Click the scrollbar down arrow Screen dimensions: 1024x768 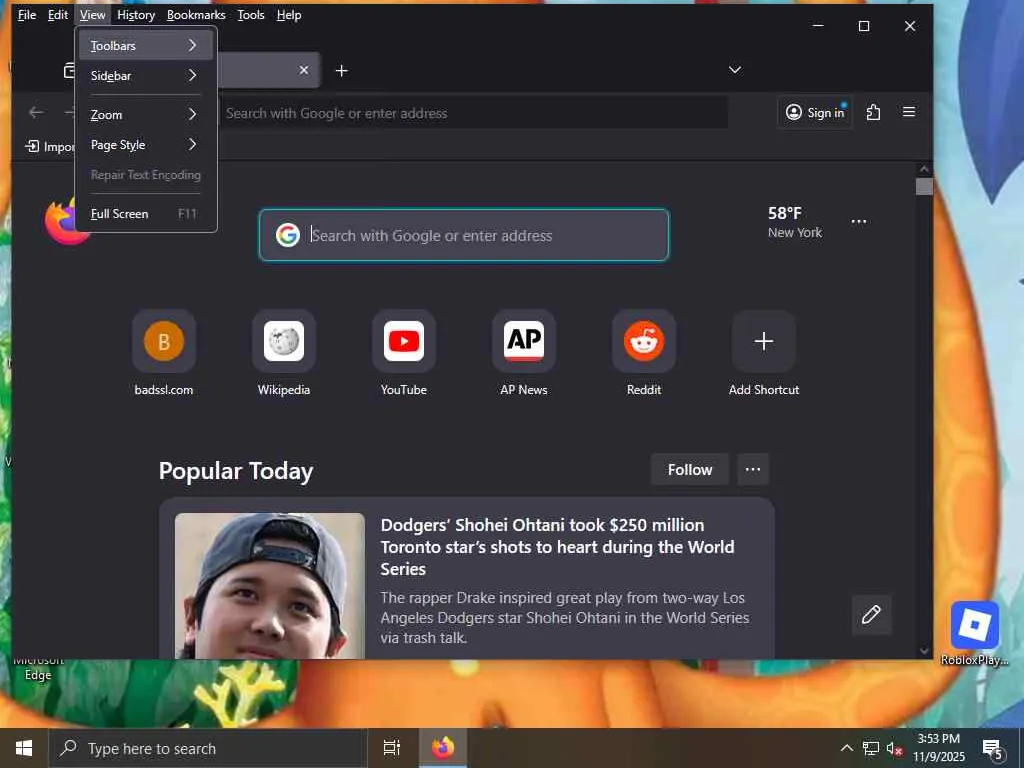click(x=923, y=650)
